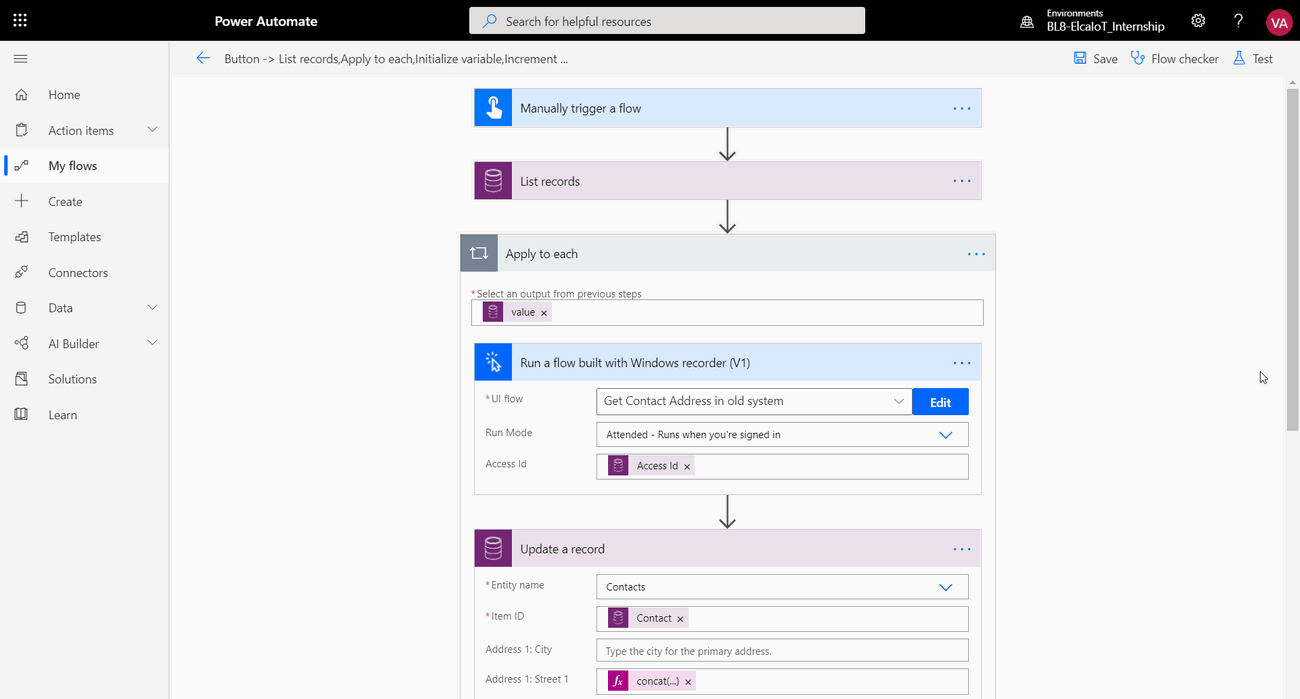Open more options for List records
This screenshot has width=1300, height=699.
(x=962, y=181)
